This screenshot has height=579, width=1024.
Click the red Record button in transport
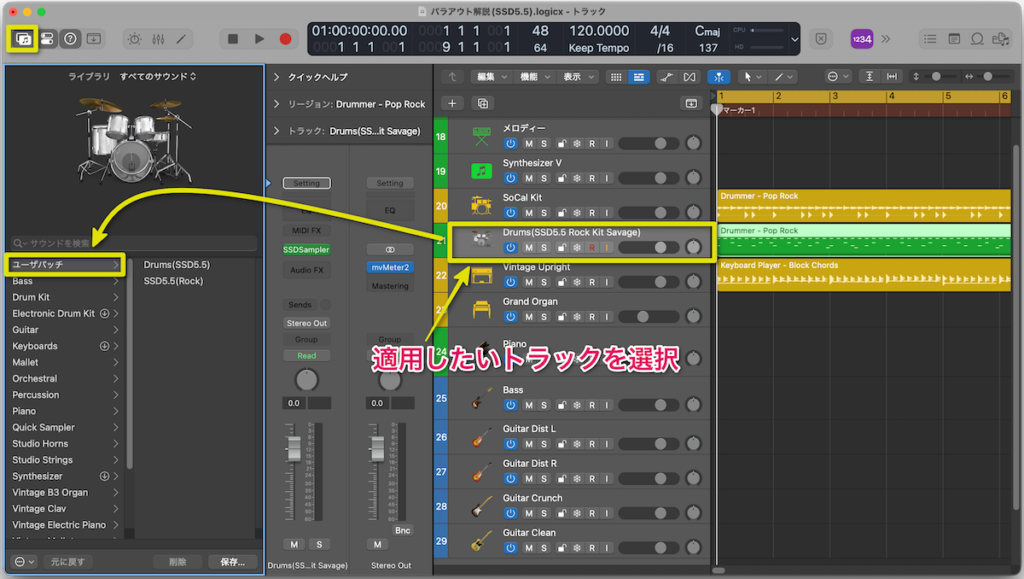(x=285, y=39)
